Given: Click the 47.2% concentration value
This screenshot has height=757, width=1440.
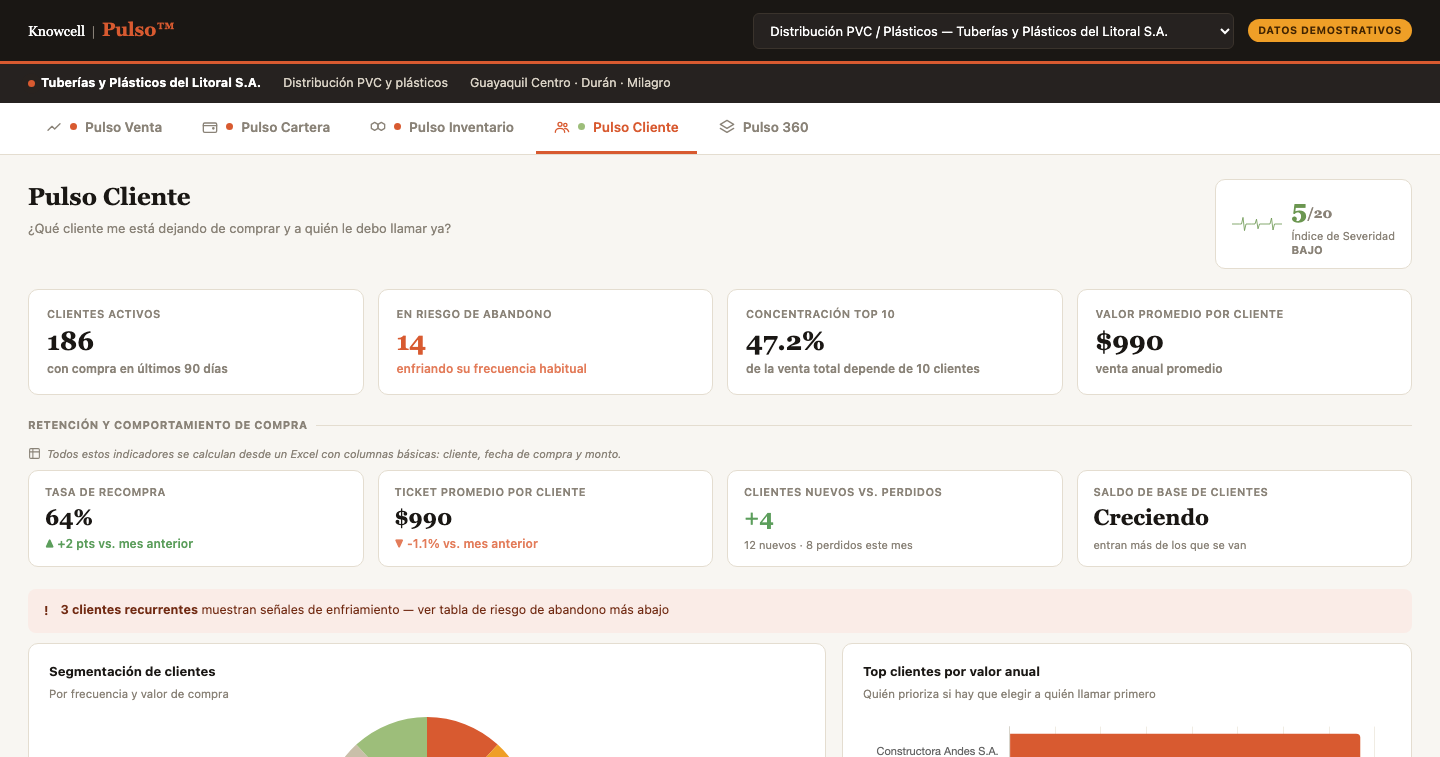Looking at the screenshot, I should tap(785, 342).
